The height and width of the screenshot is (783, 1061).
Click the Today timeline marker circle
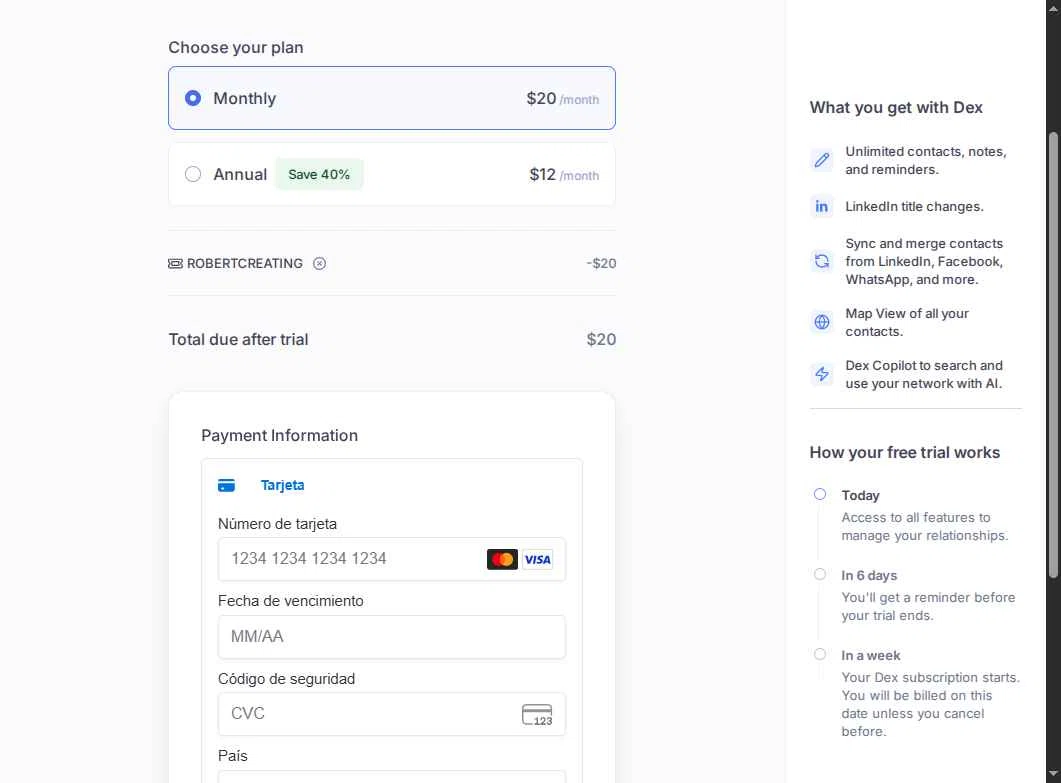[x=819, y=494]
